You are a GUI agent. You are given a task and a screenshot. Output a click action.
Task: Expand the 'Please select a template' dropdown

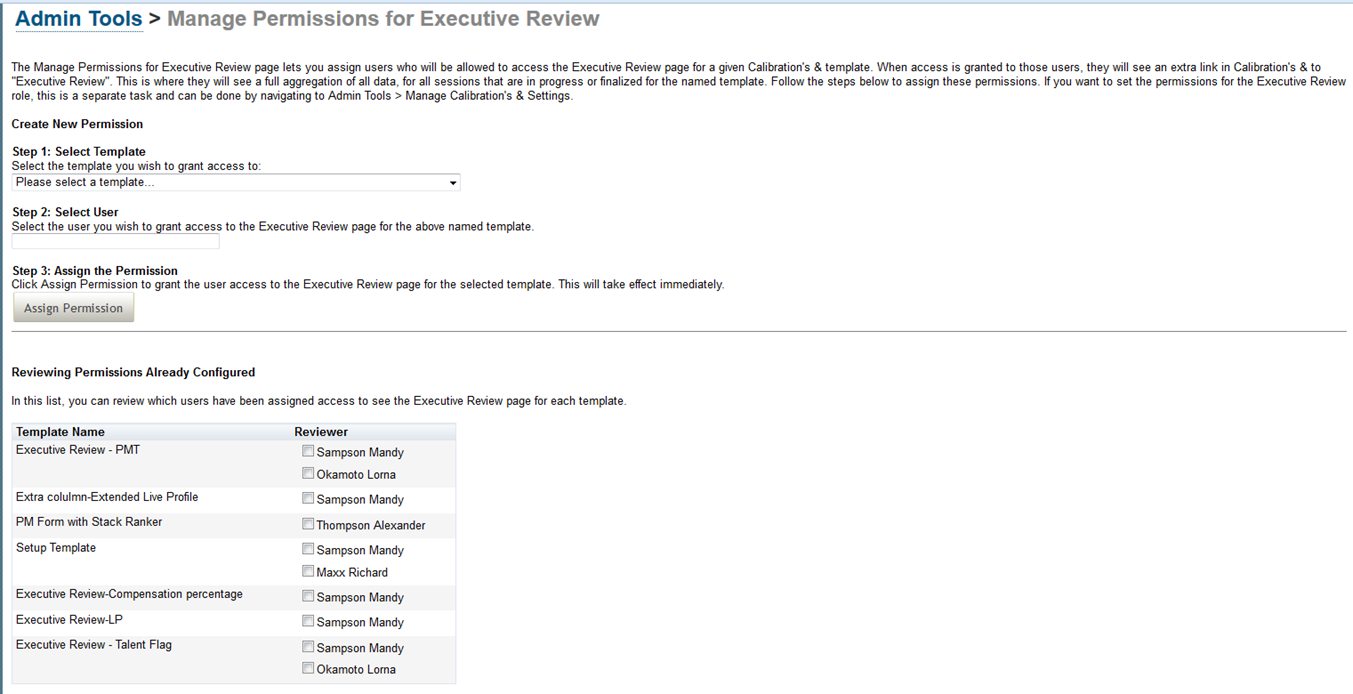[236, 183]
